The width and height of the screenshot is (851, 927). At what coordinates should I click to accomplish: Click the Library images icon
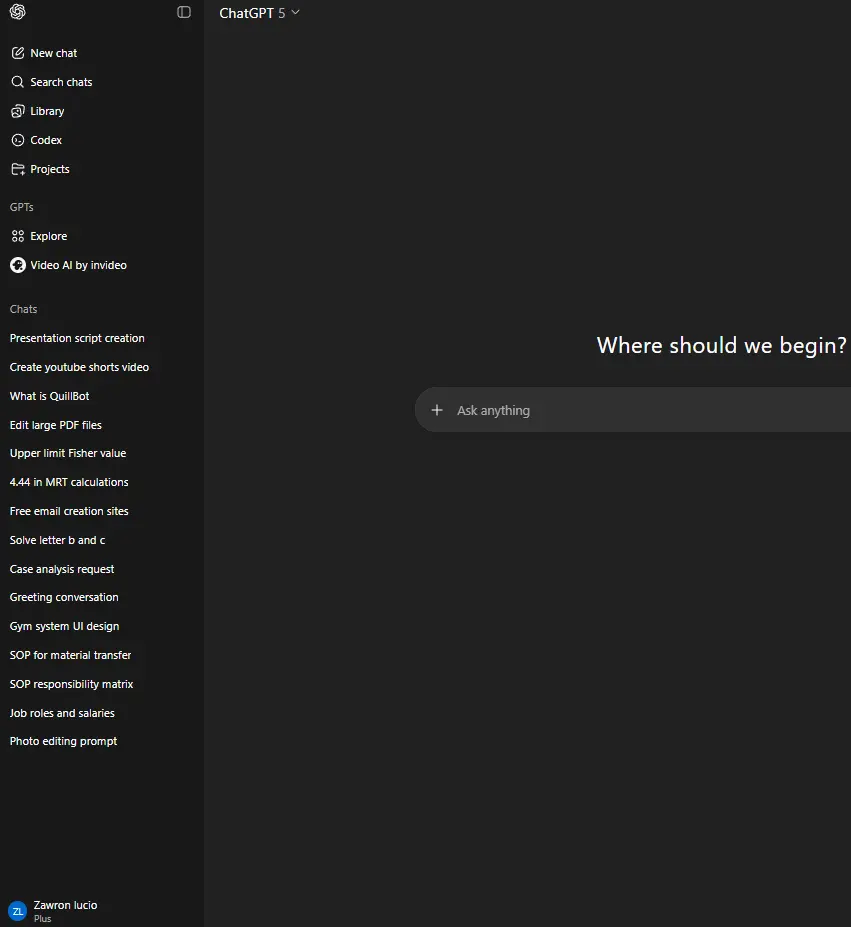pos(18,111)
